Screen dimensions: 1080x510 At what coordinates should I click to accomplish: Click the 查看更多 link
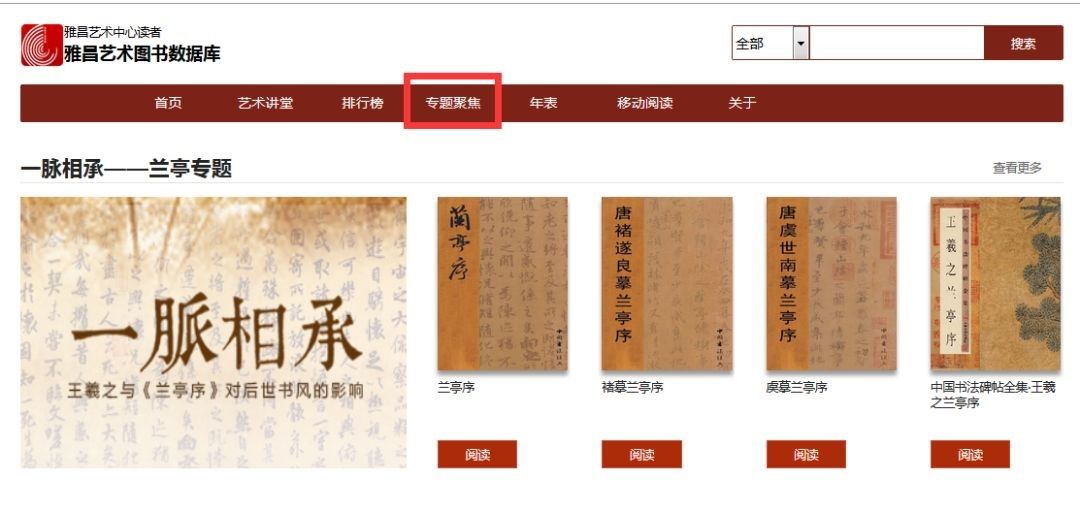1017,167
